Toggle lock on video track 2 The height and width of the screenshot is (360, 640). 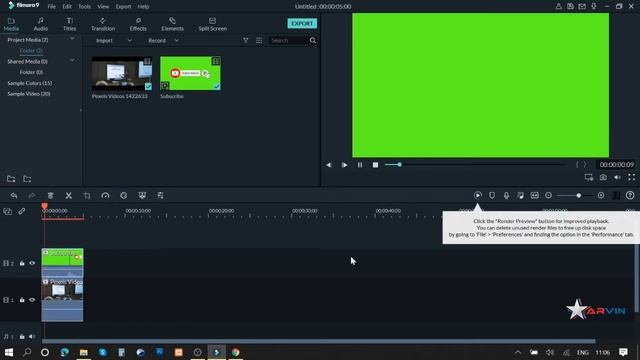point(22,263)
